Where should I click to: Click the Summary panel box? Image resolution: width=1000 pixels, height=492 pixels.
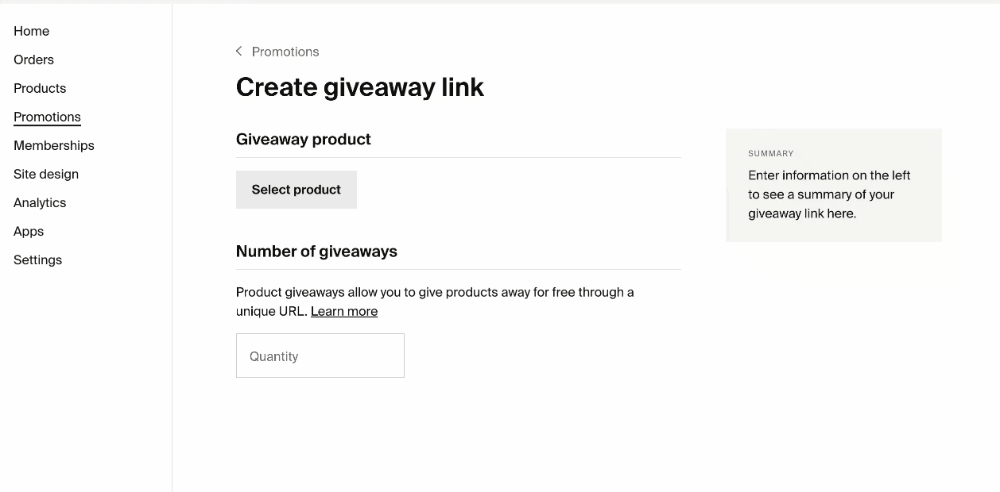[834, 185]
